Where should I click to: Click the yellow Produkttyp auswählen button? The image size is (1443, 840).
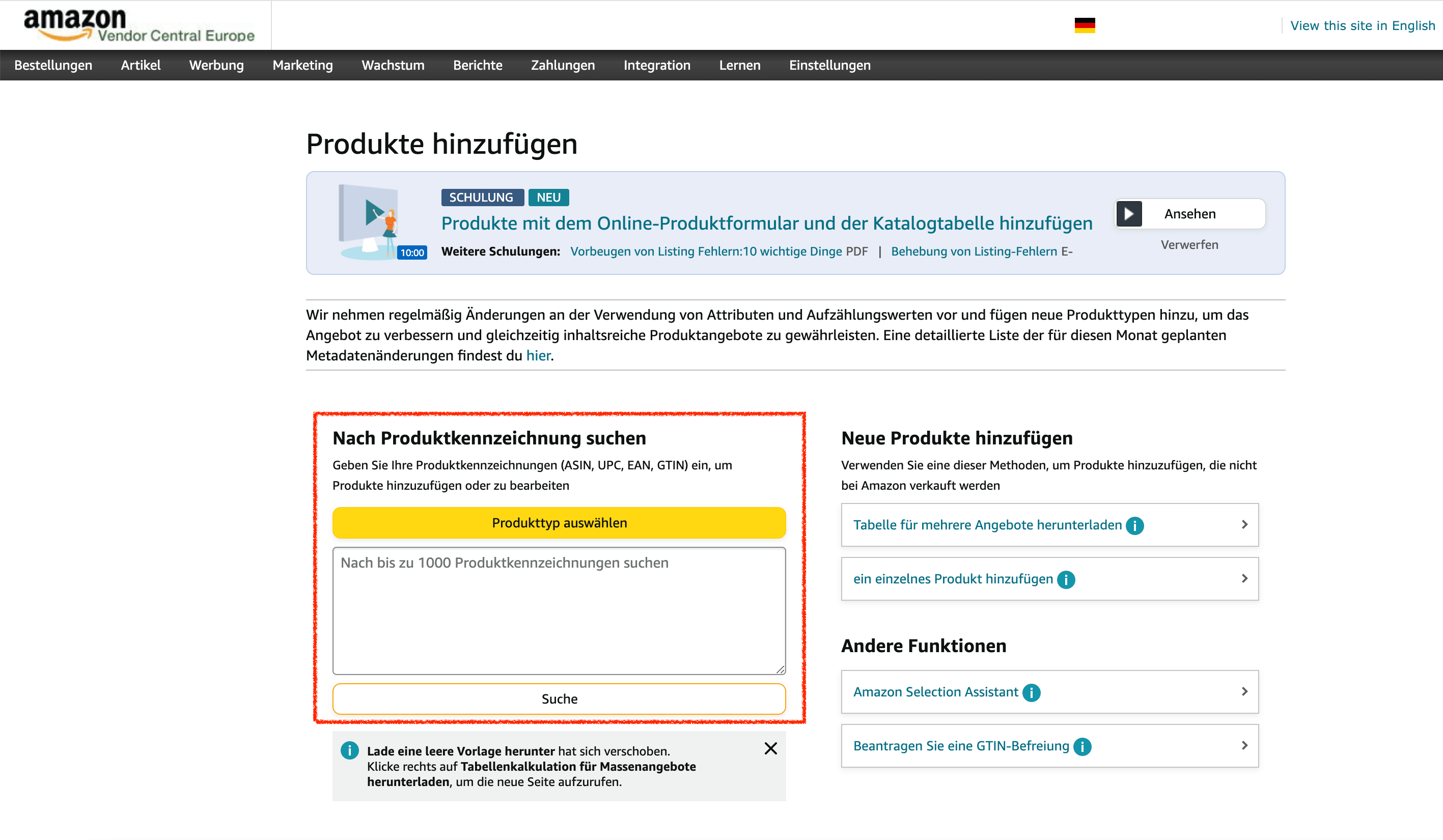coord(559,523)
